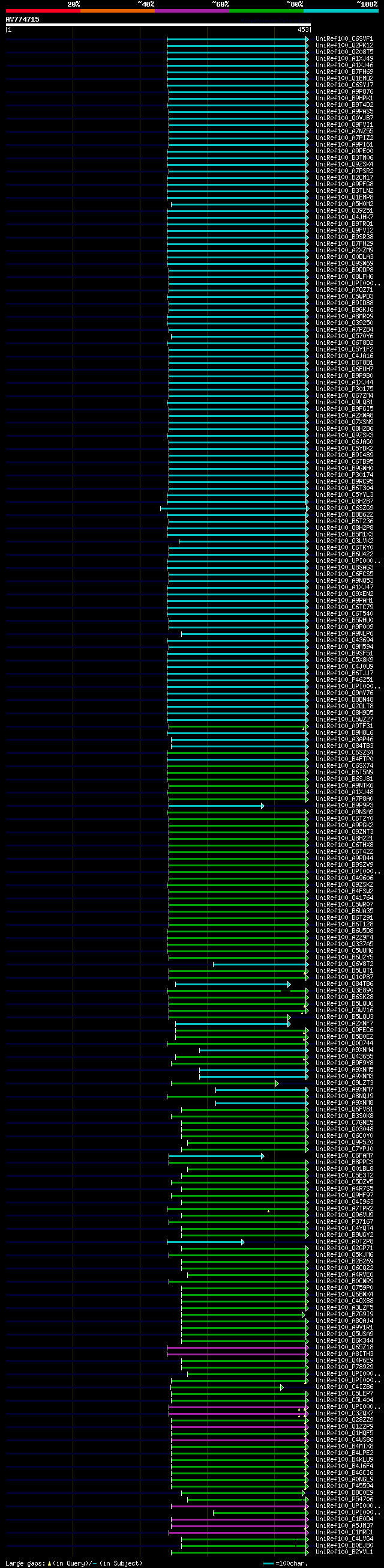Open the last hit UniRef100_B2VVL1
Screen dimensions: 384x1568
[x=344, y=1552]
